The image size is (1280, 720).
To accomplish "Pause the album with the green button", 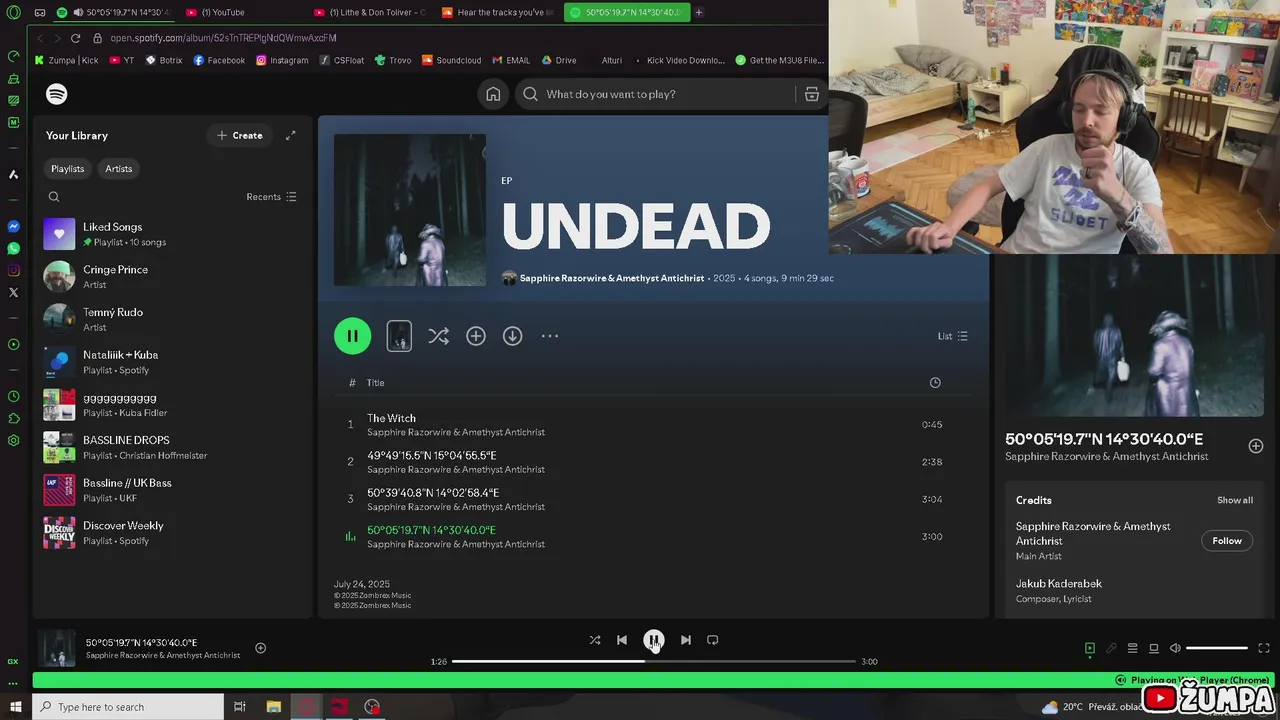I will (x=352, y=336).
